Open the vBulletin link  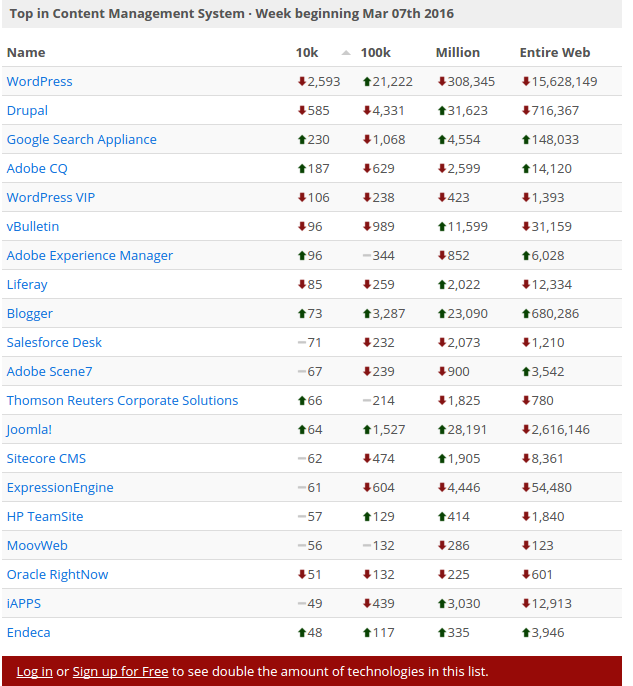click(33, 226)
